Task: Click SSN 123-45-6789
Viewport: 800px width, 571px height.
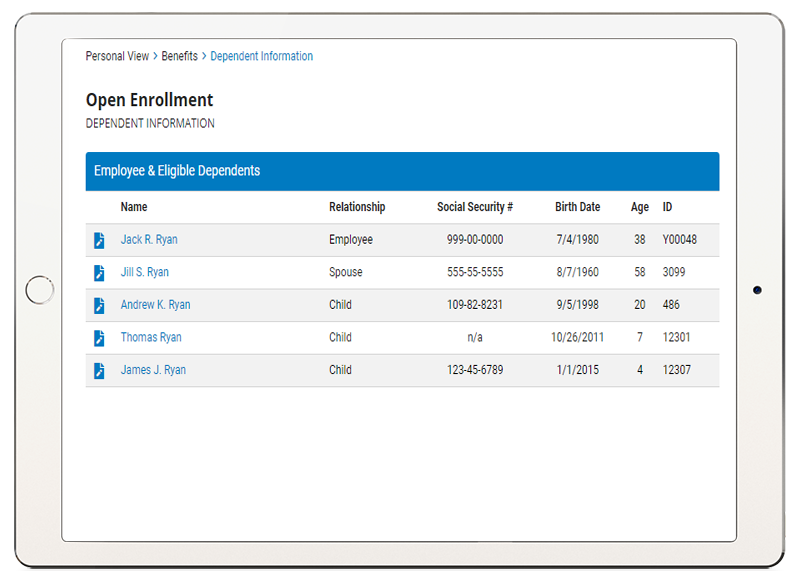Action: coord(475,370)
